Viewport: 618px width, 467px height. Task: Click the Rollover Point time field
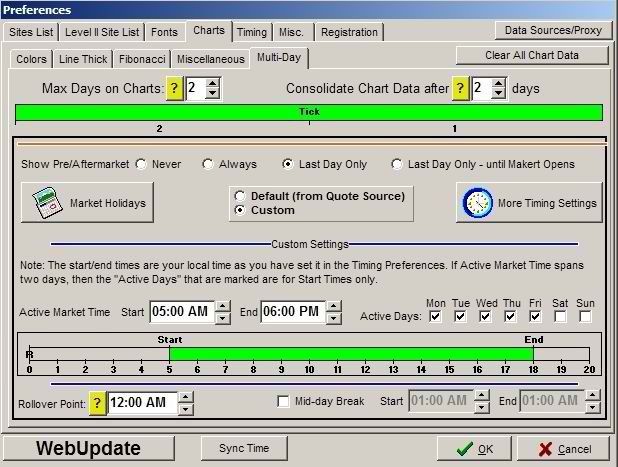point(142,402)
